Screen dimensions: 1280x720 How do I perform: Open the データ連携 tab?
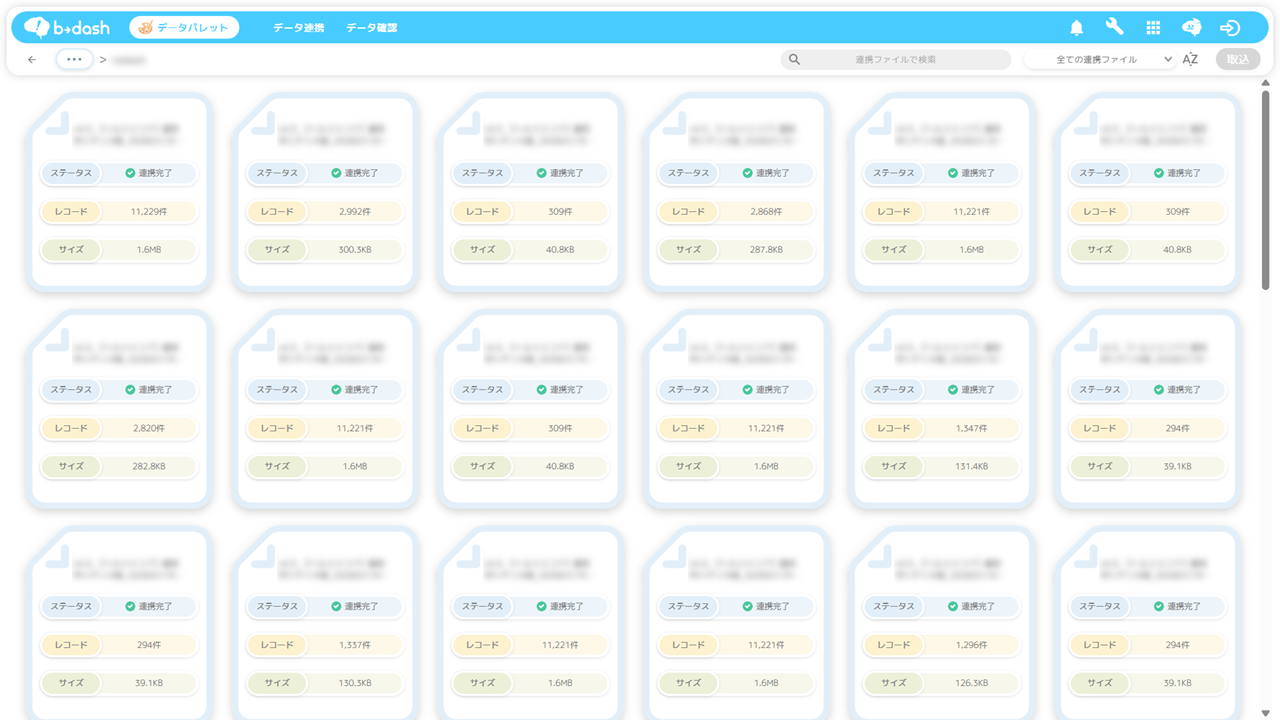click(x=298, y=28)
